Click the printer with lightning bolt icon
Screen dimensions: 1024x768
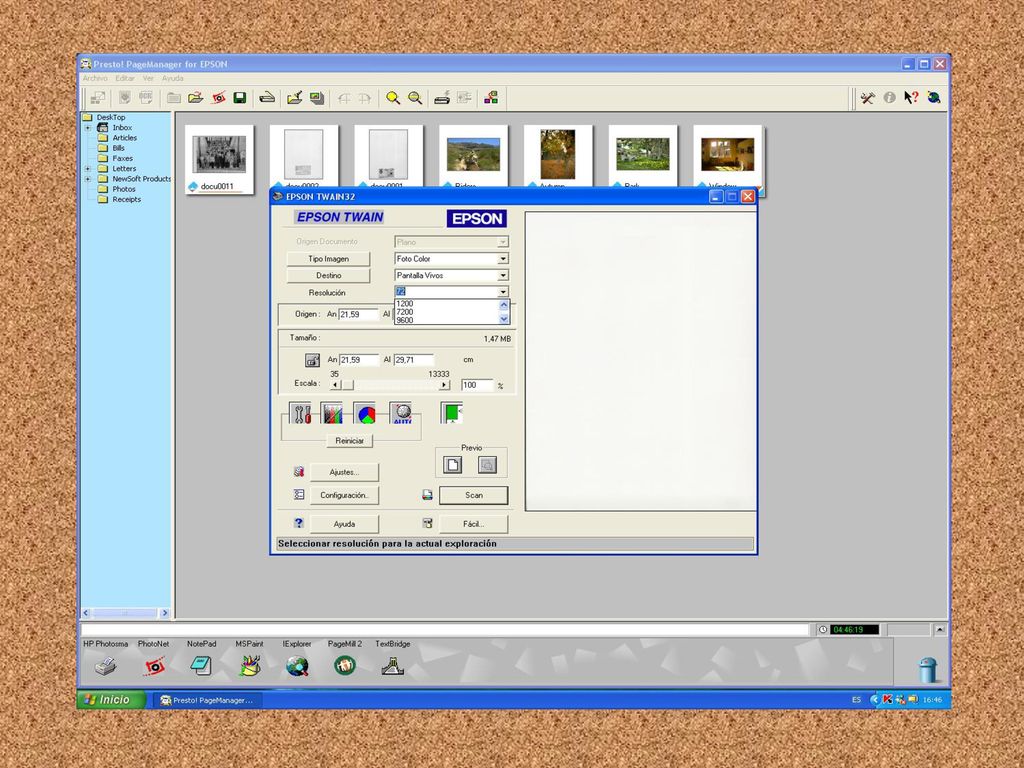(442, 98)
